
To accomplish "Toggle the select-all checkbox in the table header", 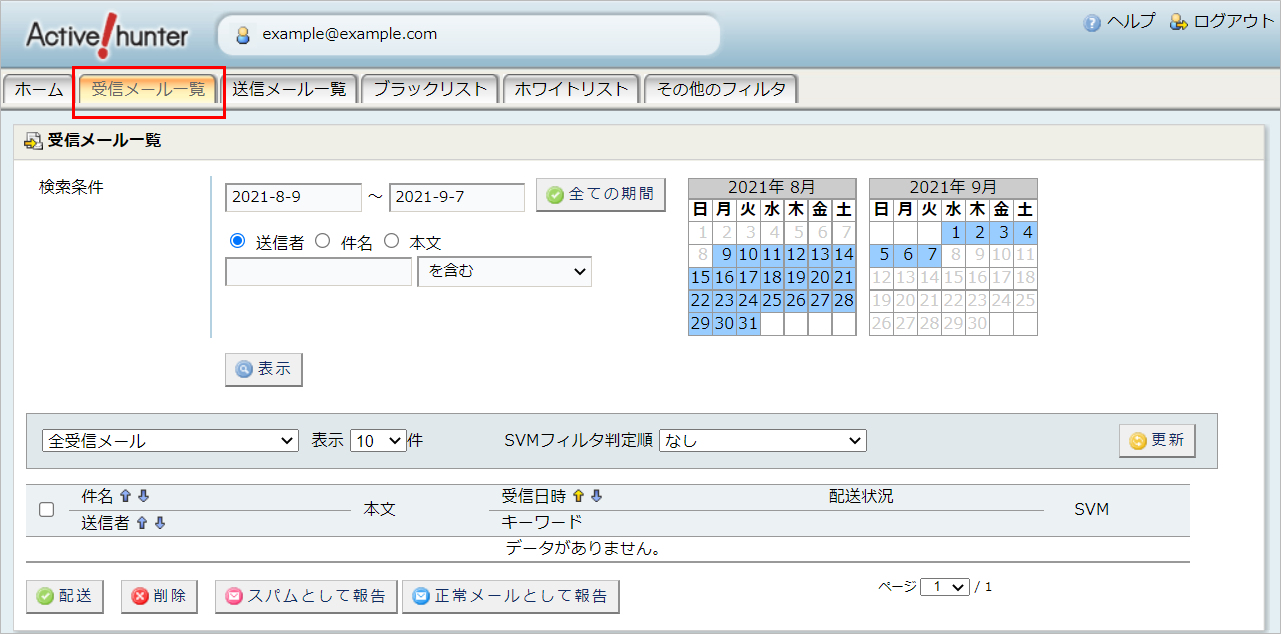I will 46,509.
